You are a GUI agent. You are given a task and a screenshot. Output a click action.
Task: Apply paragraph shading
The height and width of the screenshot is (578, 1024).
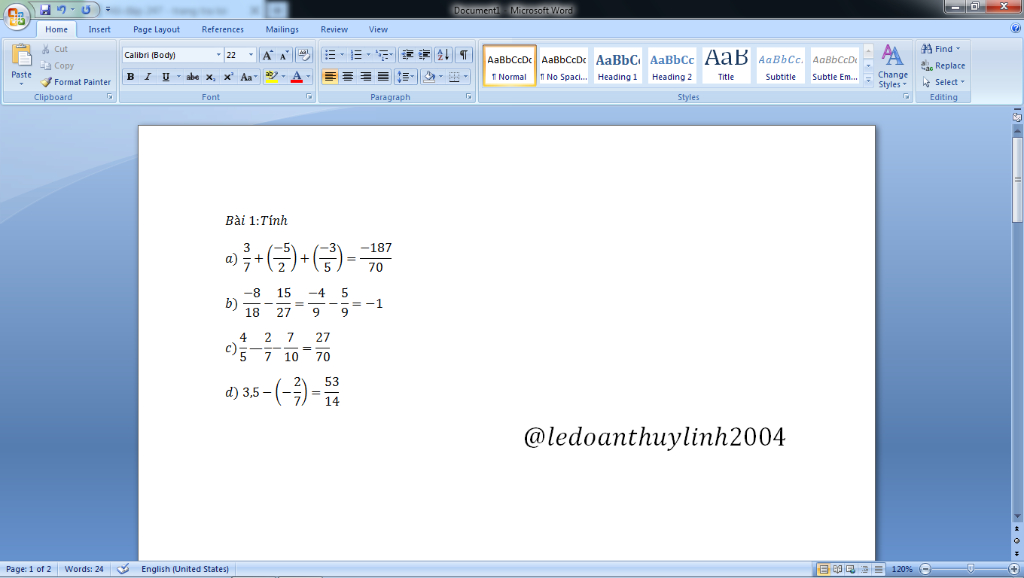429,77
